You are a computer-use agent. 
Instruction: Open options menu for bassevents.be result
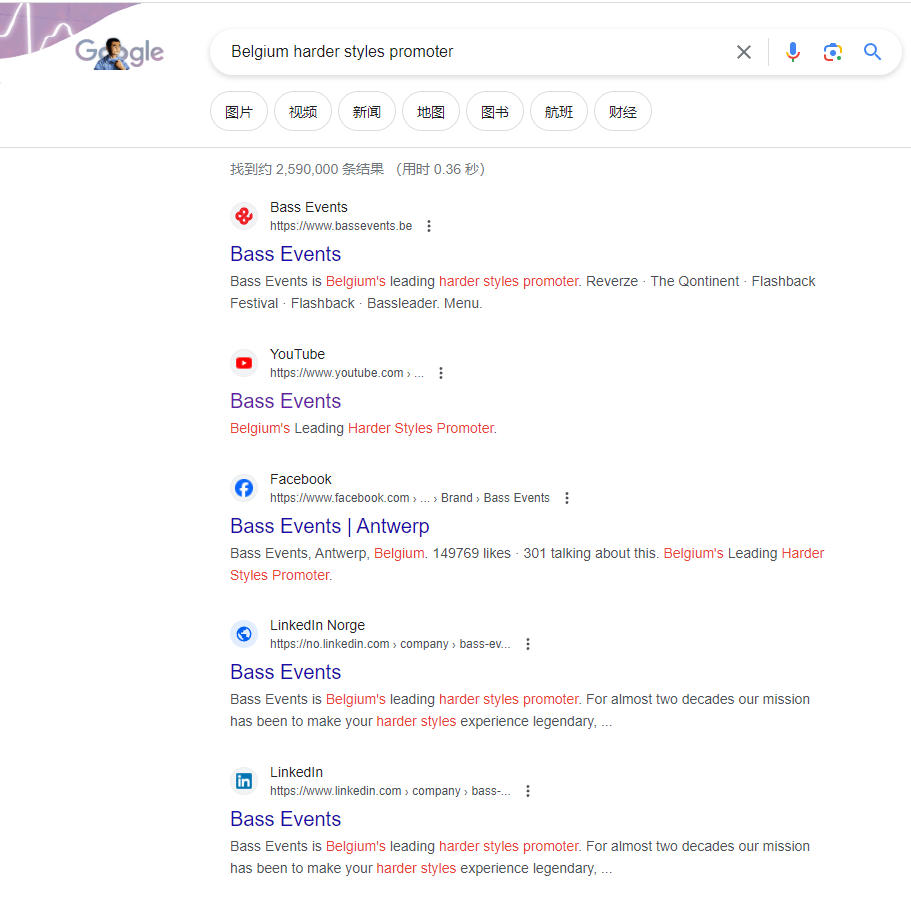tap(429, 226)
